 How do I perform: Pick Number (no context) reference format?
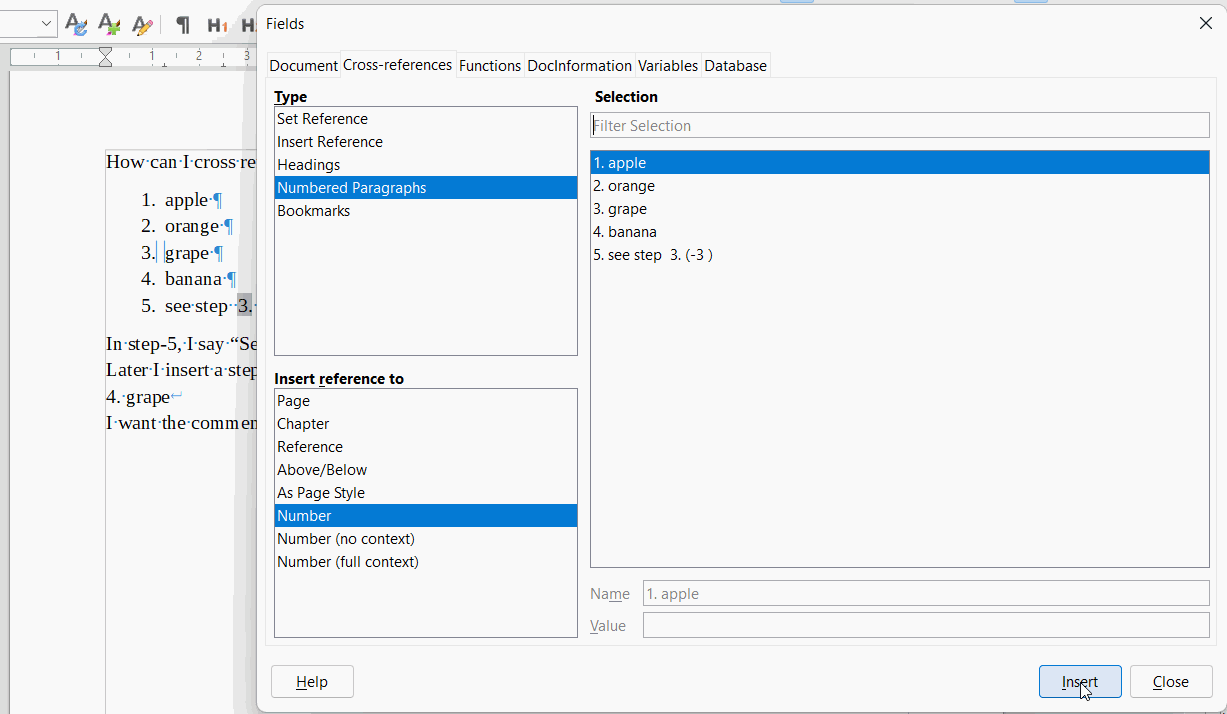(345, 539)
